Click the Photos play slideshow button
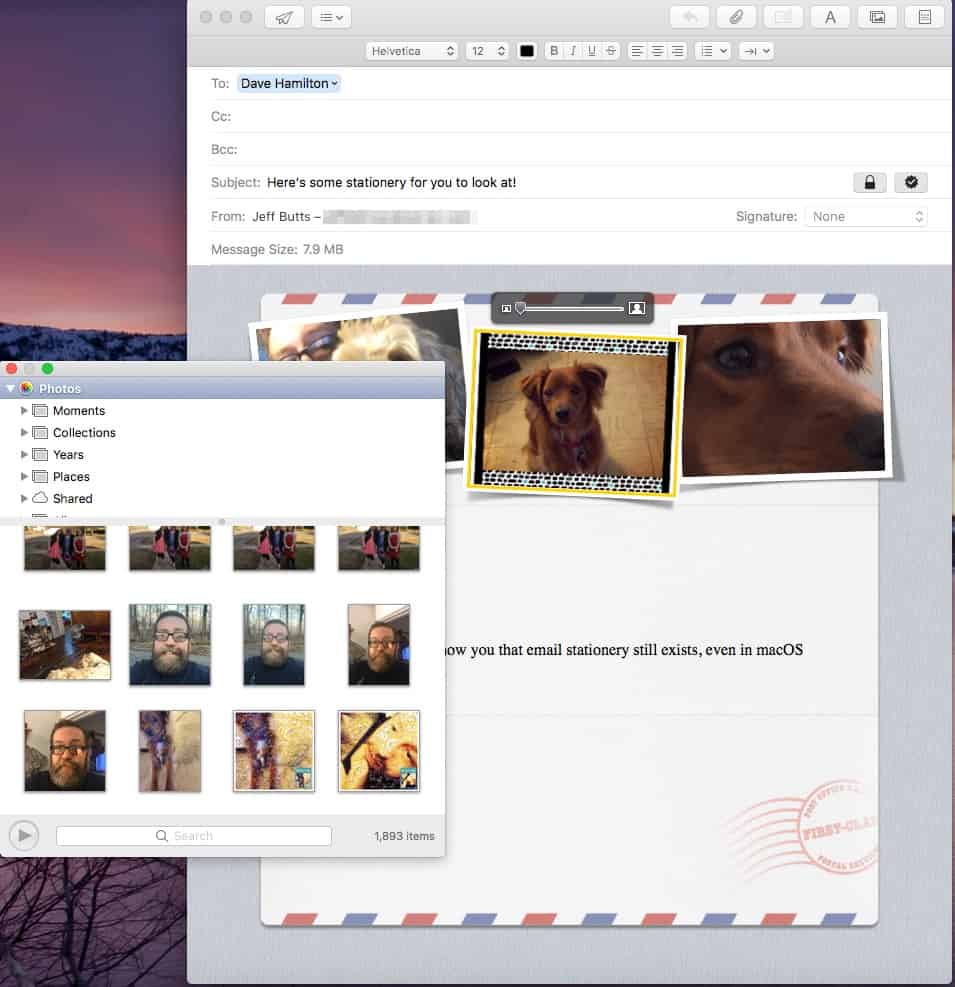Viewport: 955px width, 987px height. [x=25, y=835]
